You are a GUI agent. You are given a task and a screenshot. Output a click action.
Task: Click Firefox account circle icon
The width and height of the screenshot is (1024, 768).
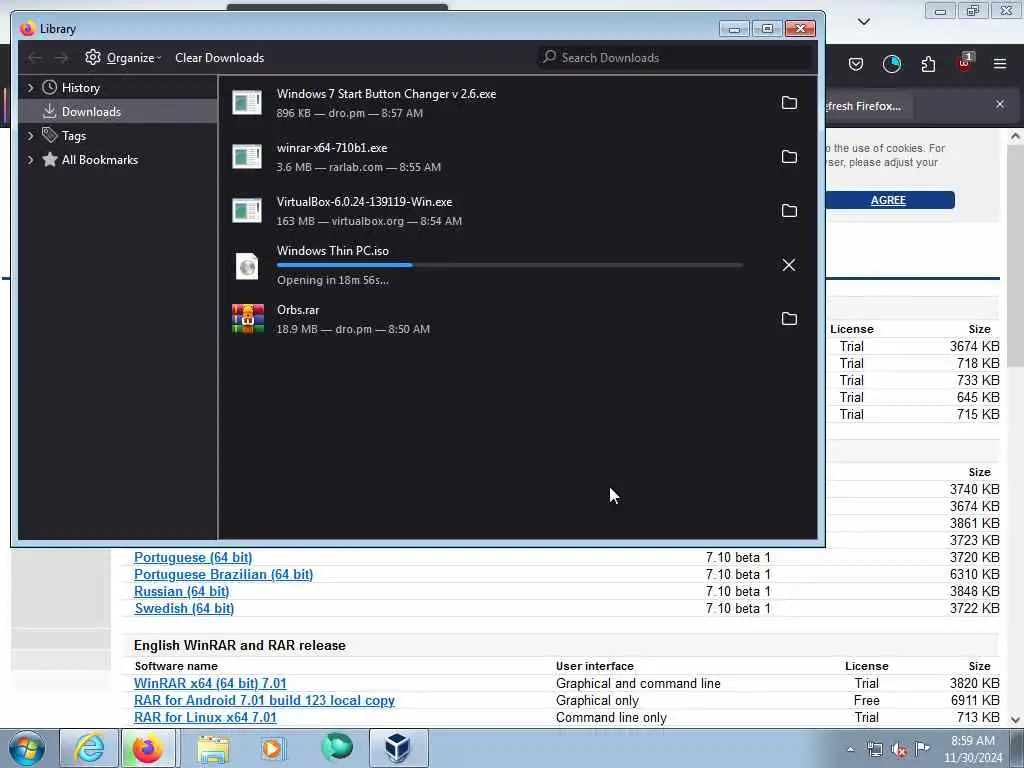click(x=891, y=64)
